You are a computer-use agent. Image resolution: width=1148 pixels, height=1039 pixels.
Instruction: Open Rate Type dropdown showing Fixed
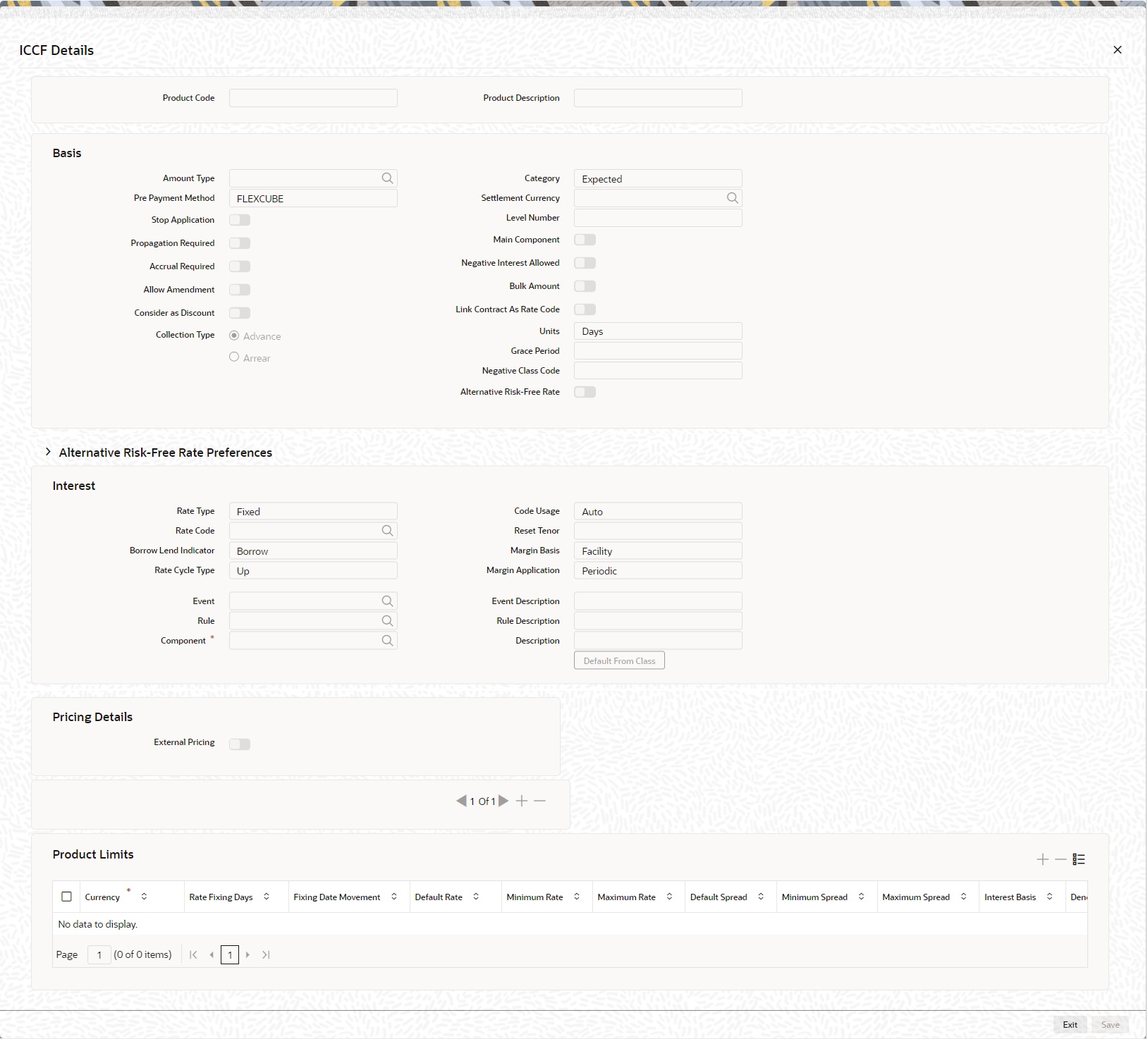point(313,511)
